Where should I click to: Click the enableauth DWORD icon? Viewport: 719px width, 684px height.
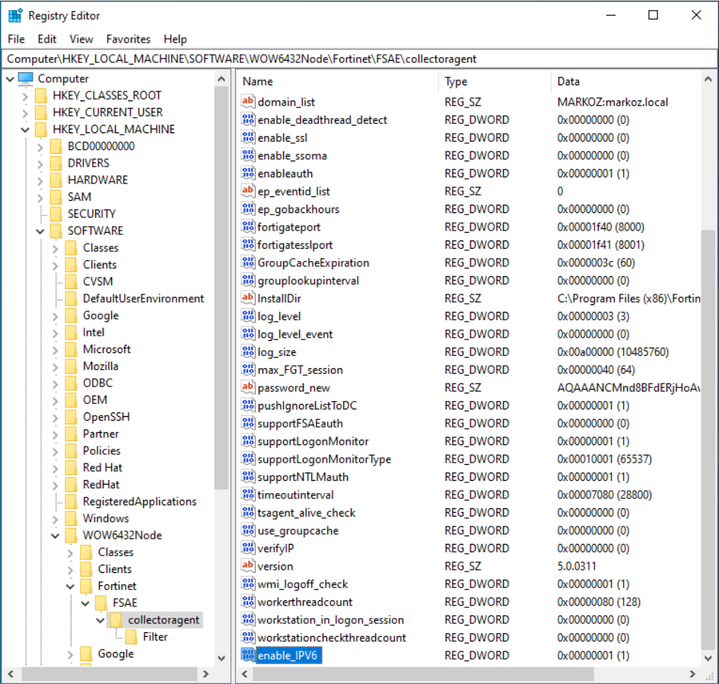248,173
